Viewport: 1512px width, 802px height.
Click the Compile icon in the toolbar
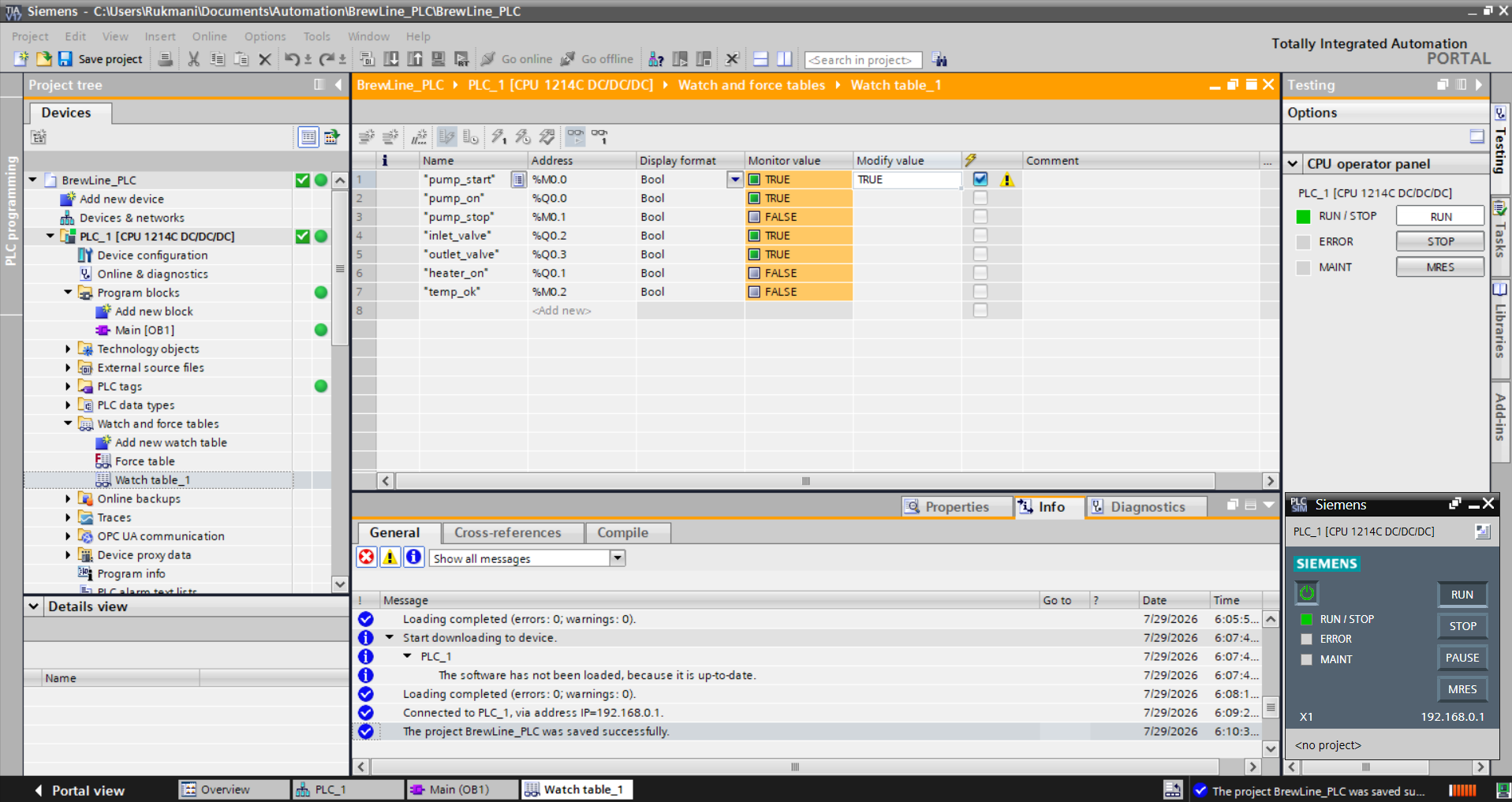point(367,59)
